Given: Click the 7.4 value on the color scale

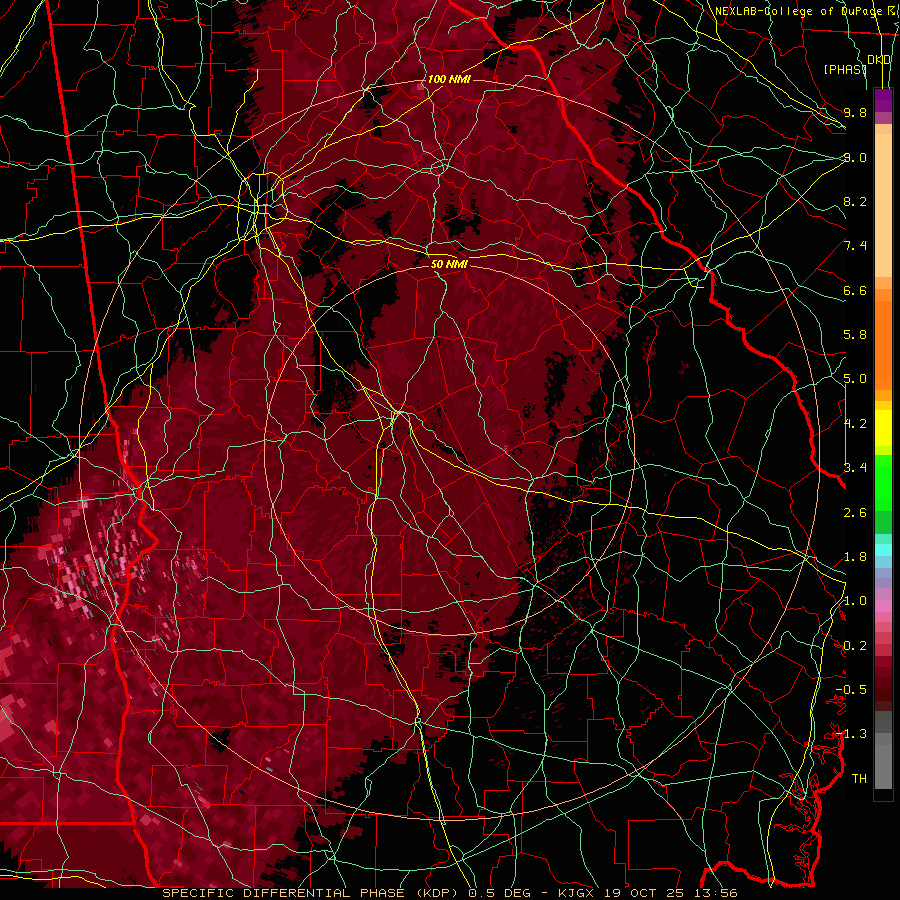Looking at the screenshot, I should coord(855,246).
